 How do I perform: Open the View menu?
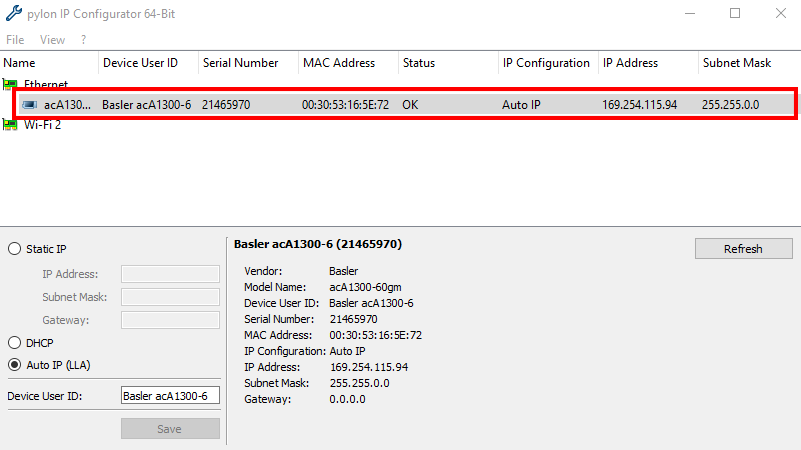coord(52,40)
